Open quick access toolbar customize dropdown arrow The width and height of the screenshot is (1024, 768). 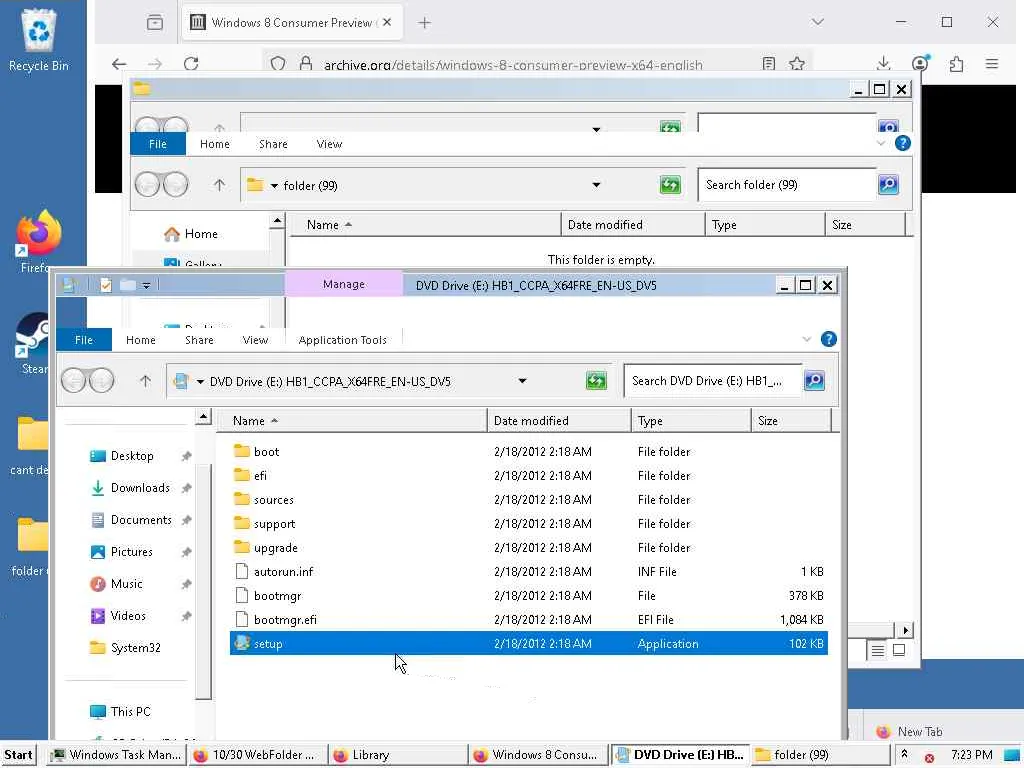click(x=146, y=285)
